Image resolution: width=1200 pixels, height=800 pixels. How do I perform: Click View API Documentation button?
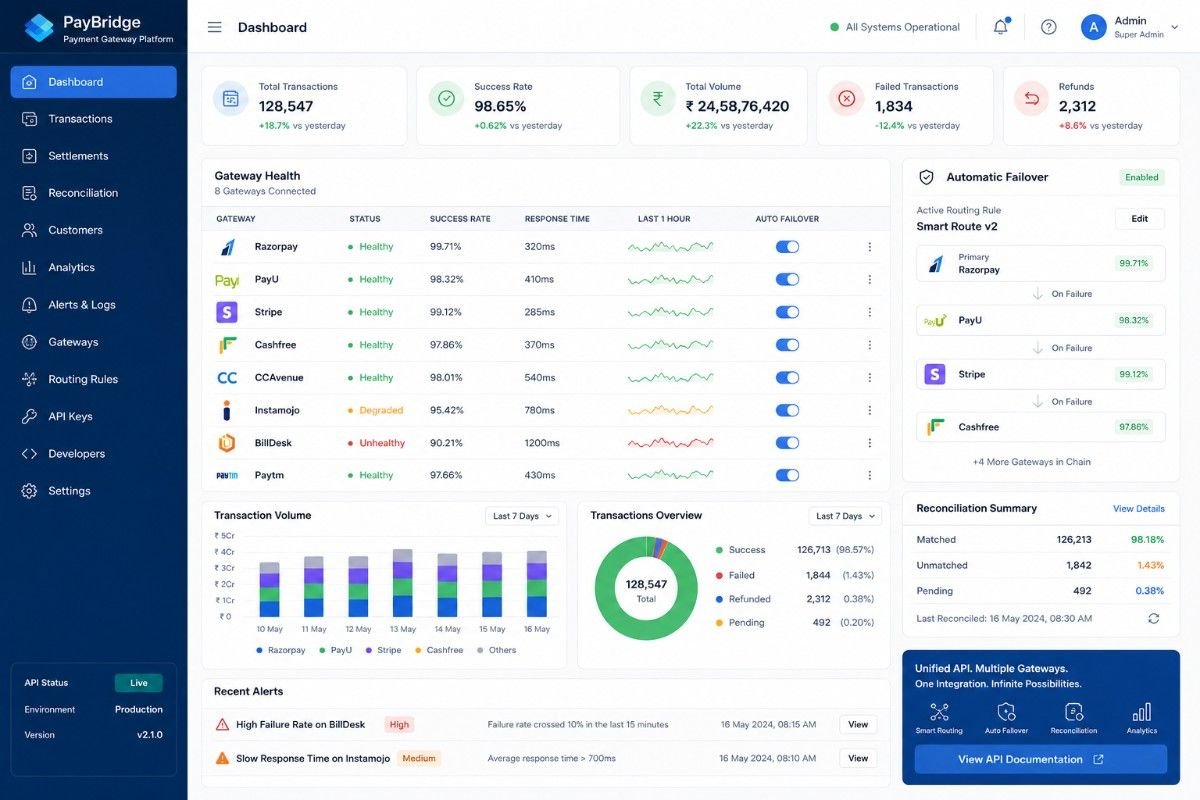click(1040, 759)
